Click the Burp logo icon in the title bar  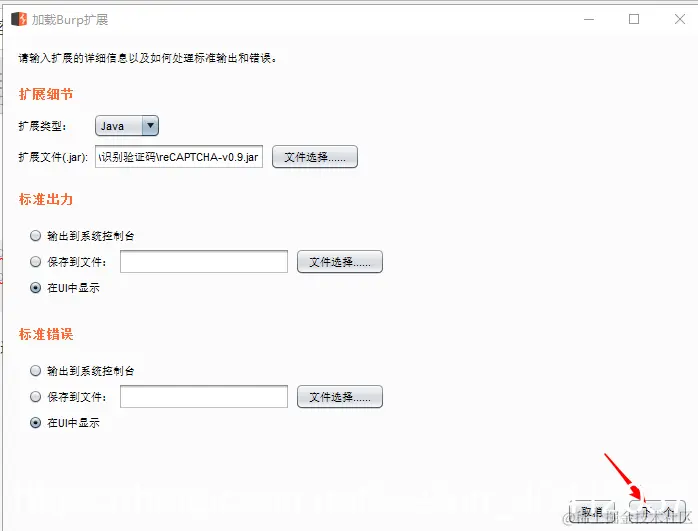[19, 19]
